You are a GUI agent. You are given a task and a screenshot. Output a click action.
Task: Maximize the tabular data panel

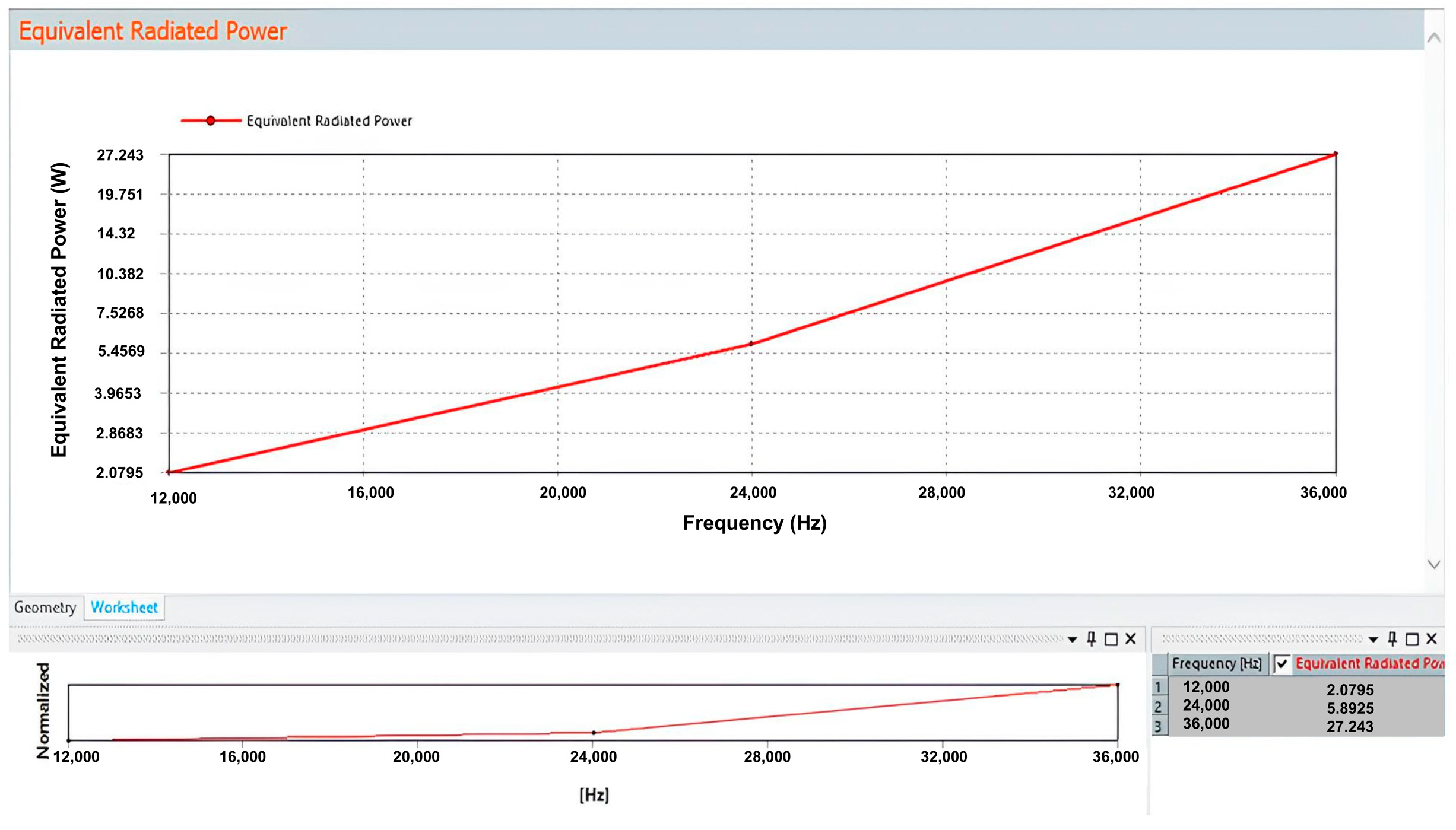point(1412,640)
